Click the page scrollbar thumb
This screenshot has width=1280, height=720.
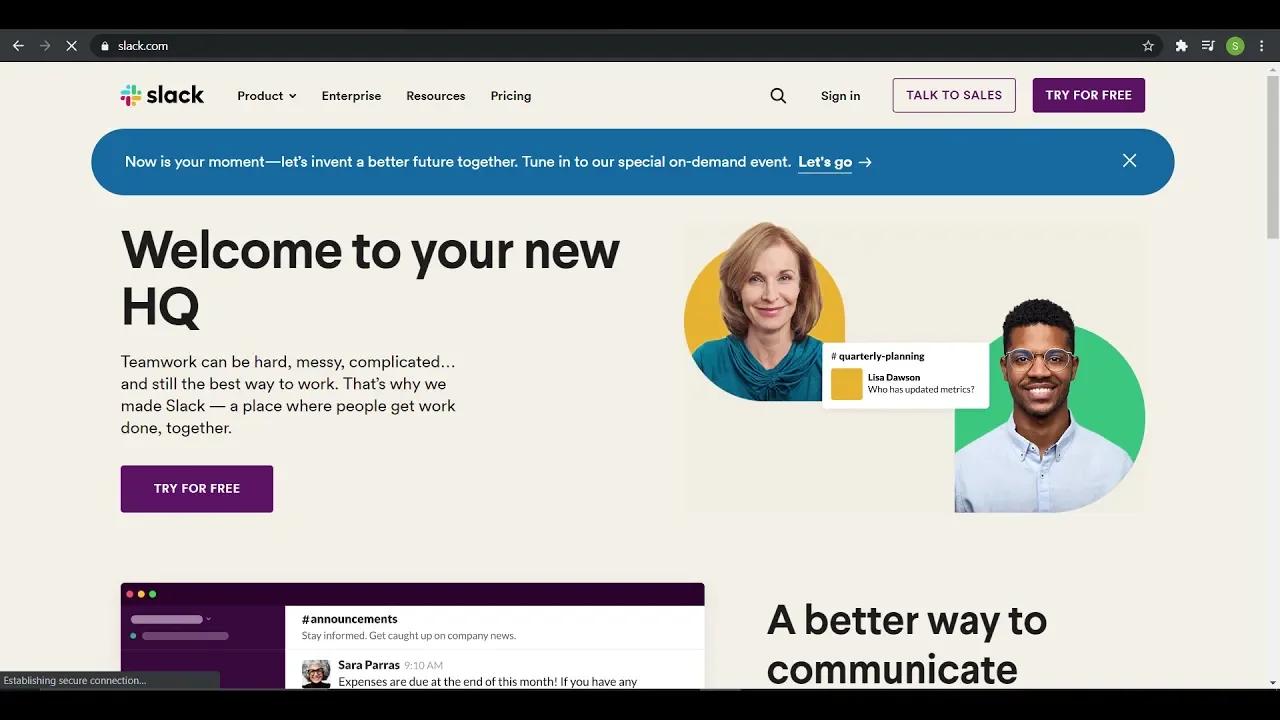point(1272,155)
